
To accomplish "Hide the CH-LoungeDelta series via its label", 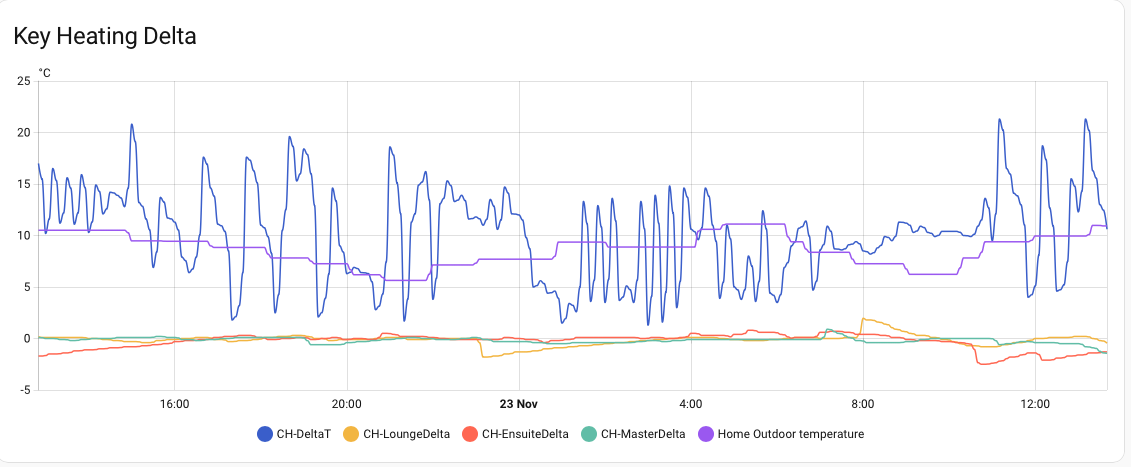I will pyautogui.click(x=403, y=434).
